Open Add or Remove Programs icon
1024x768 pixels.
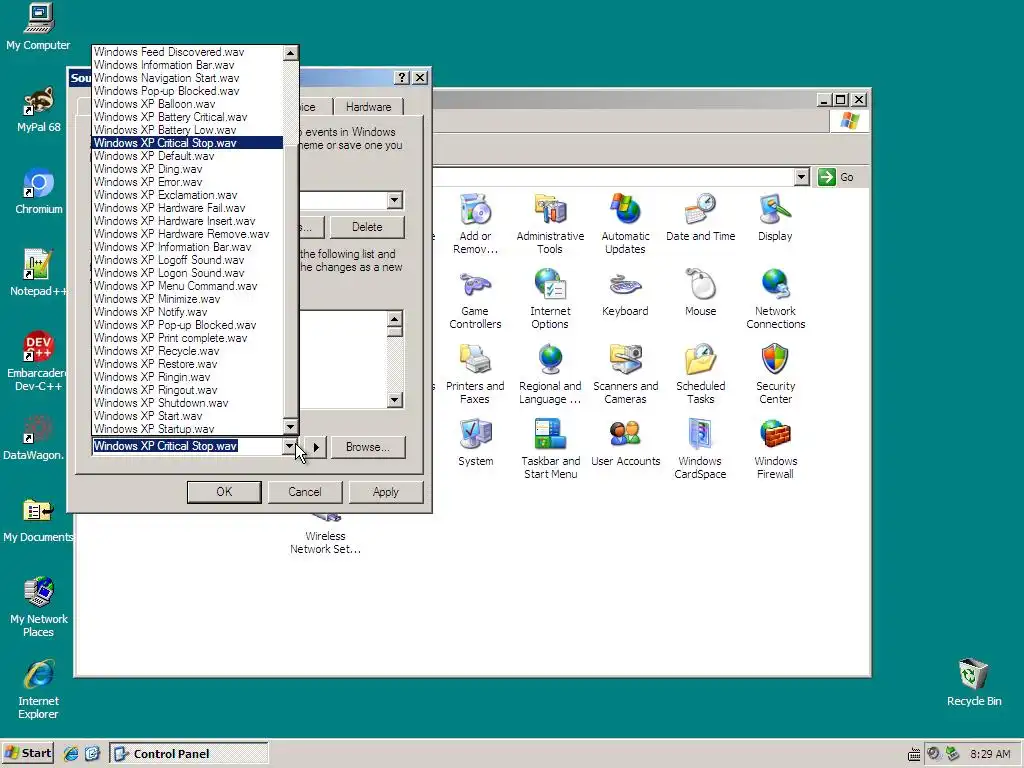(475, 223)
